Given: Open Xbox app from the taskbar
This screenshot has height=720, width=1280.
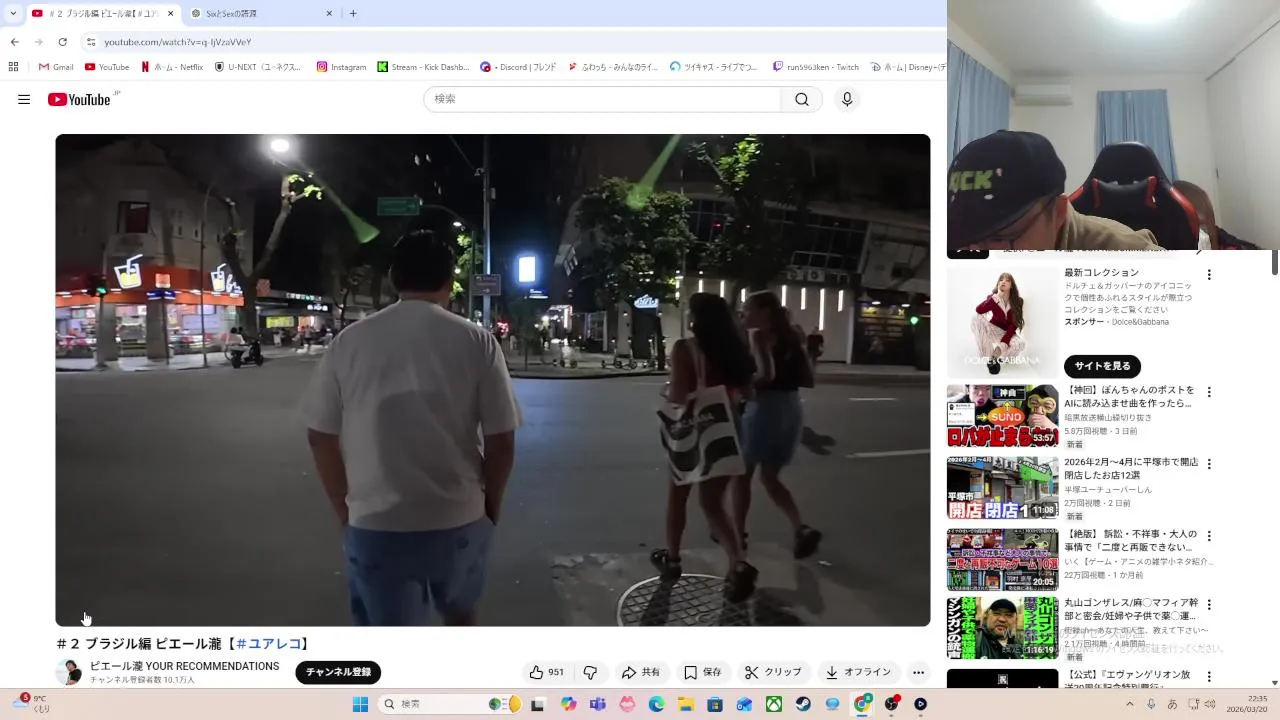Looking at the screenshot, I should coord(774,704).
